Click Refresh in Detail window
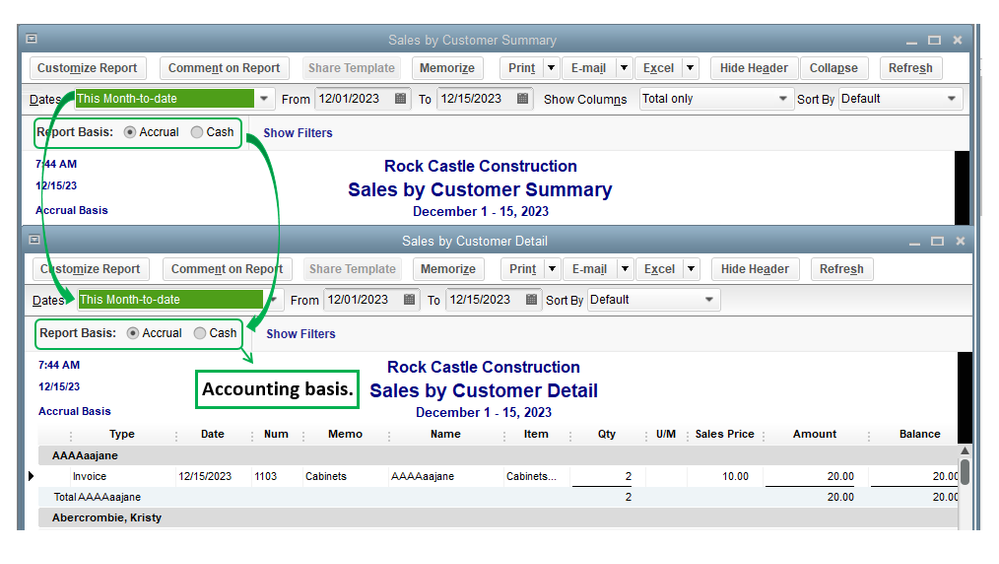The width and height of the screenshot is (999, 564). coord(842,269)
